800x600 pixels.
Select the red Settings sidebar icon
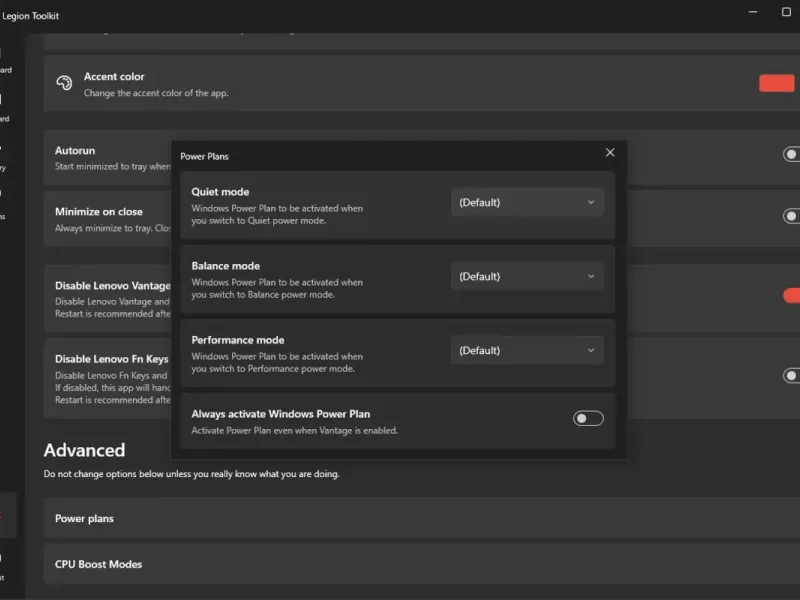(3, 516)
